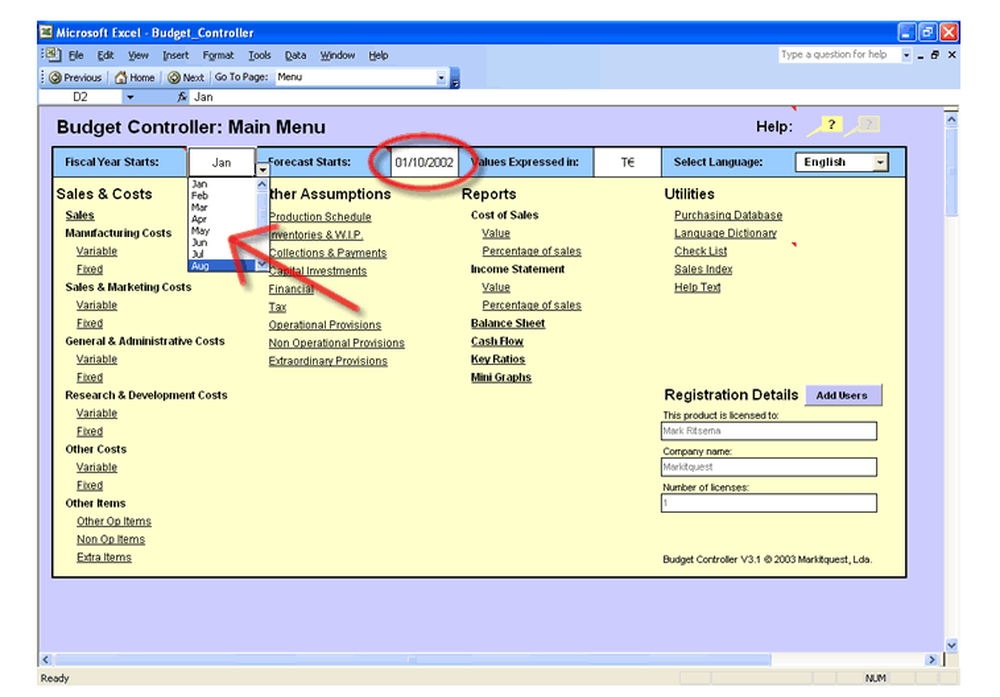This screenshot has width=1000, height=697.
Task: Open Value under Cost of Sales
Action: click(496, 233)
